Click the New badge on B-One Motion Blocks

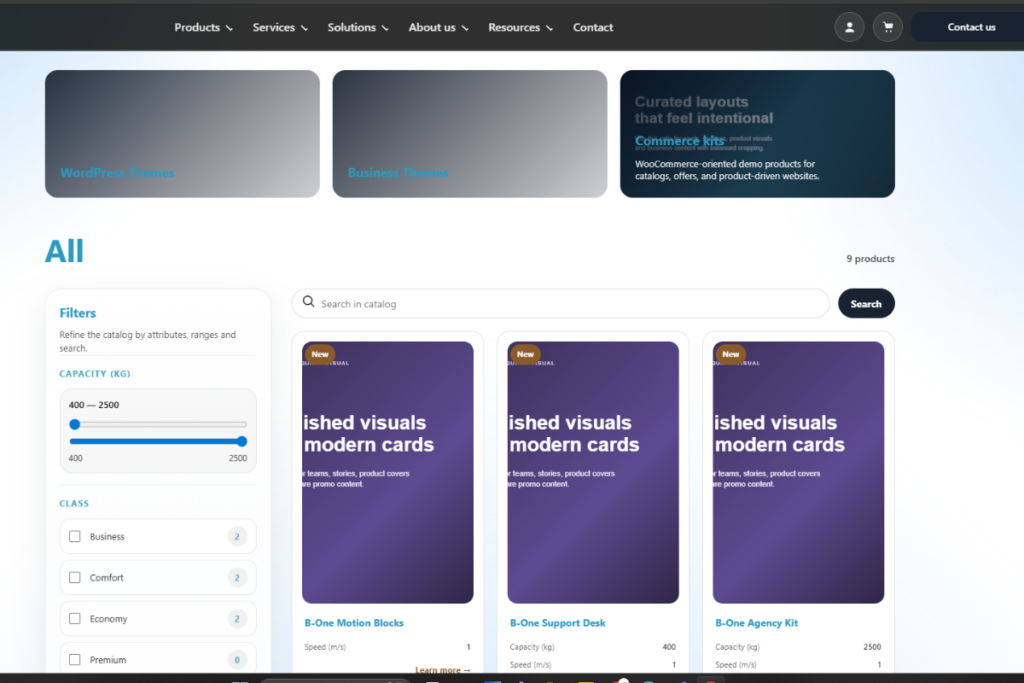320,354
